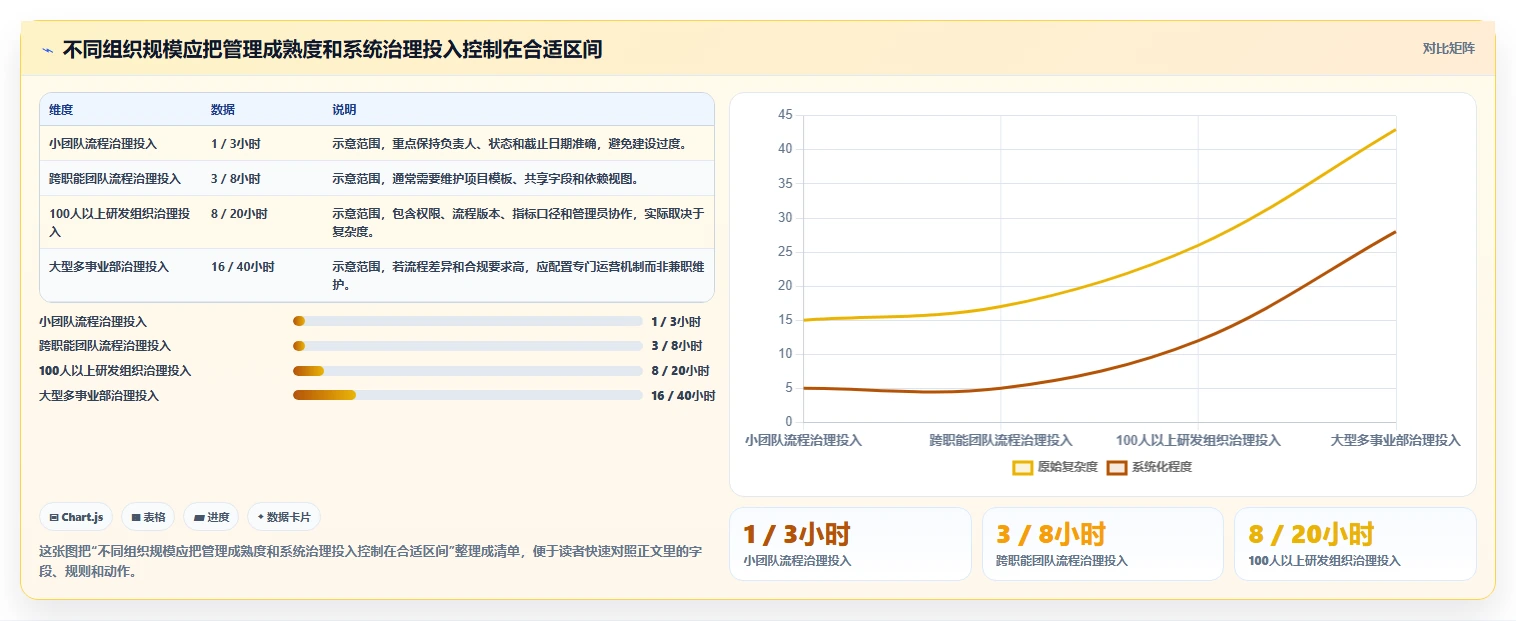Screen dimensions: 1516x621
Task: Click chart x-axis label 大型多事业部治理投入
Action: pyautogui.click(x=1396, y=440)
